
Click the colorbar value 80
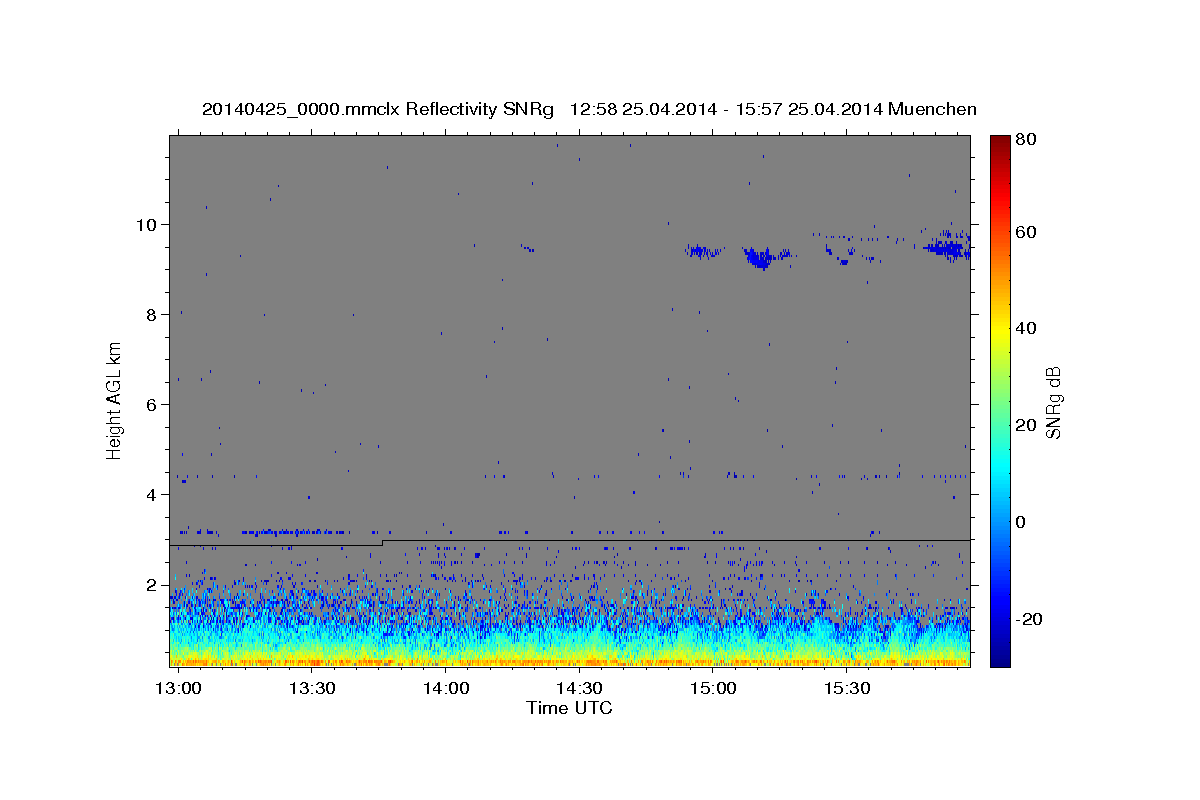click(x=1025, y=140)
